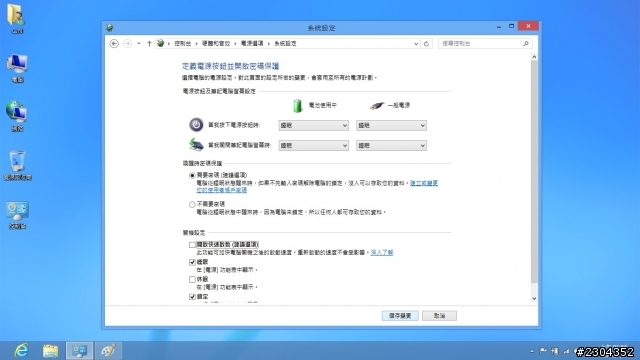Viewport: 640px width, 360px height.
Task: Click the laptop lid close icon
Action: (x=196, y=144)
